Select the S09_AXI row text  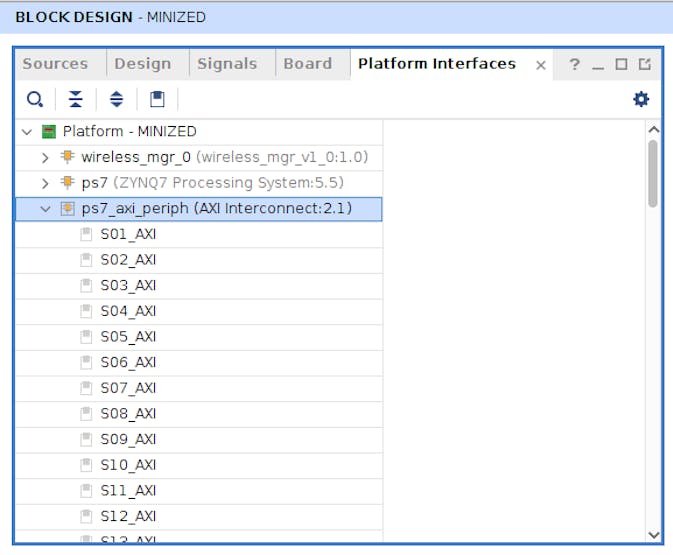(x=128, y=440)
